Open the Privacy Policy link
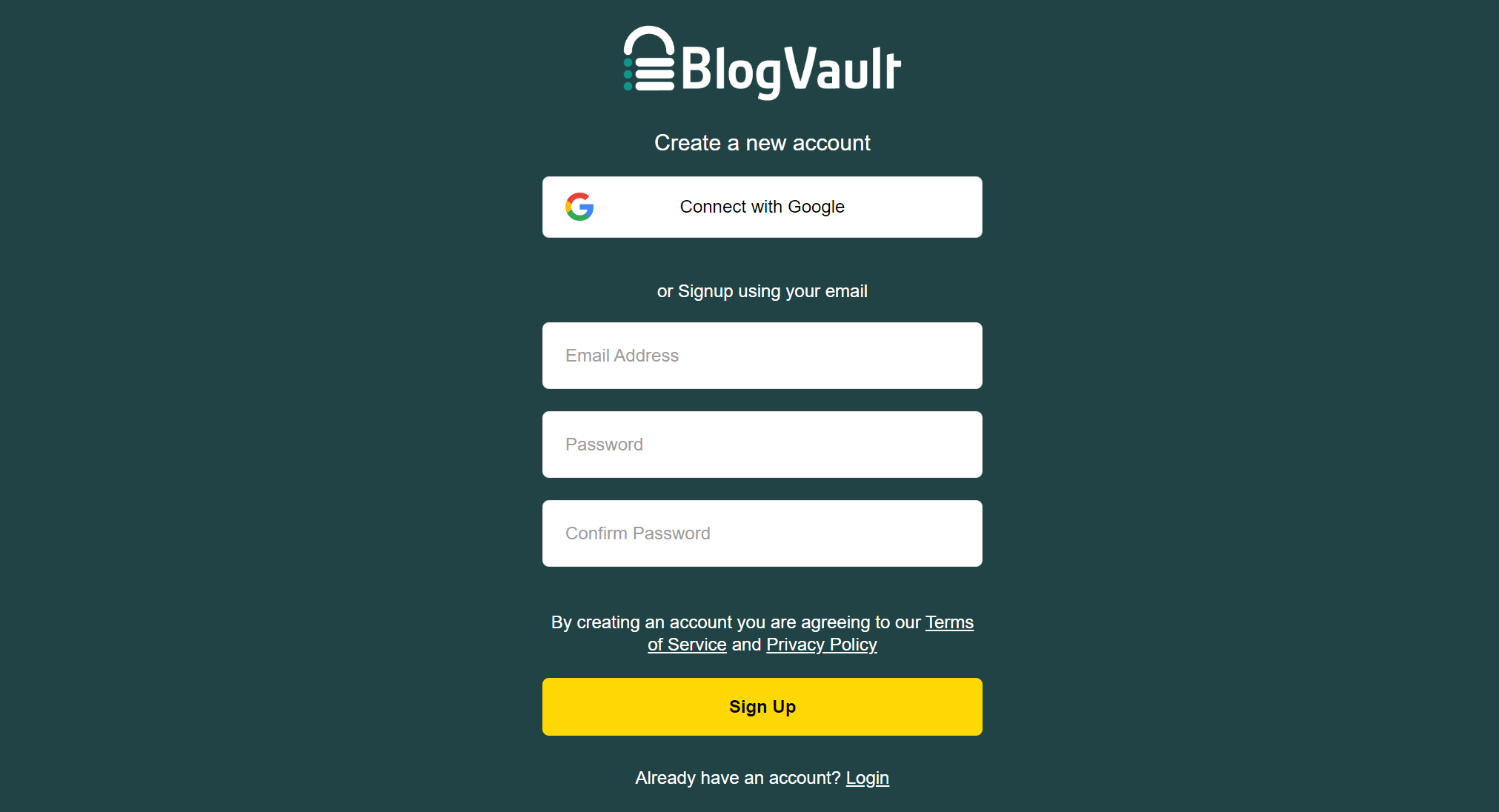 point(822,644)
